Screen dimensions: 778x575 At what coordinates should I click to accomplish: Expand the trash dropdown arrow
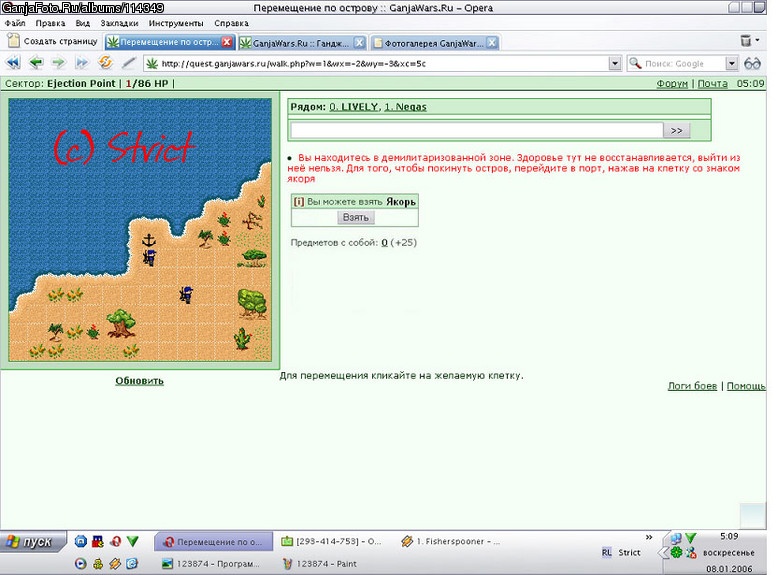click(758, 40)
